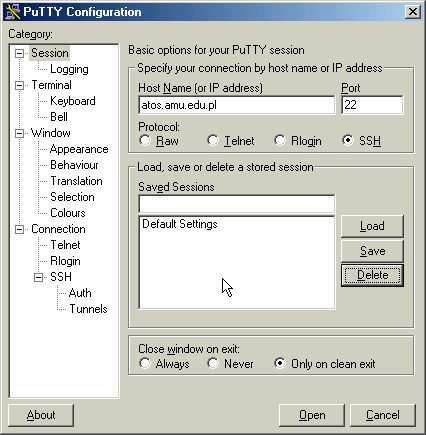Collapse the Connection tree node
Viewport: 426px width, 435px height.
20,229
